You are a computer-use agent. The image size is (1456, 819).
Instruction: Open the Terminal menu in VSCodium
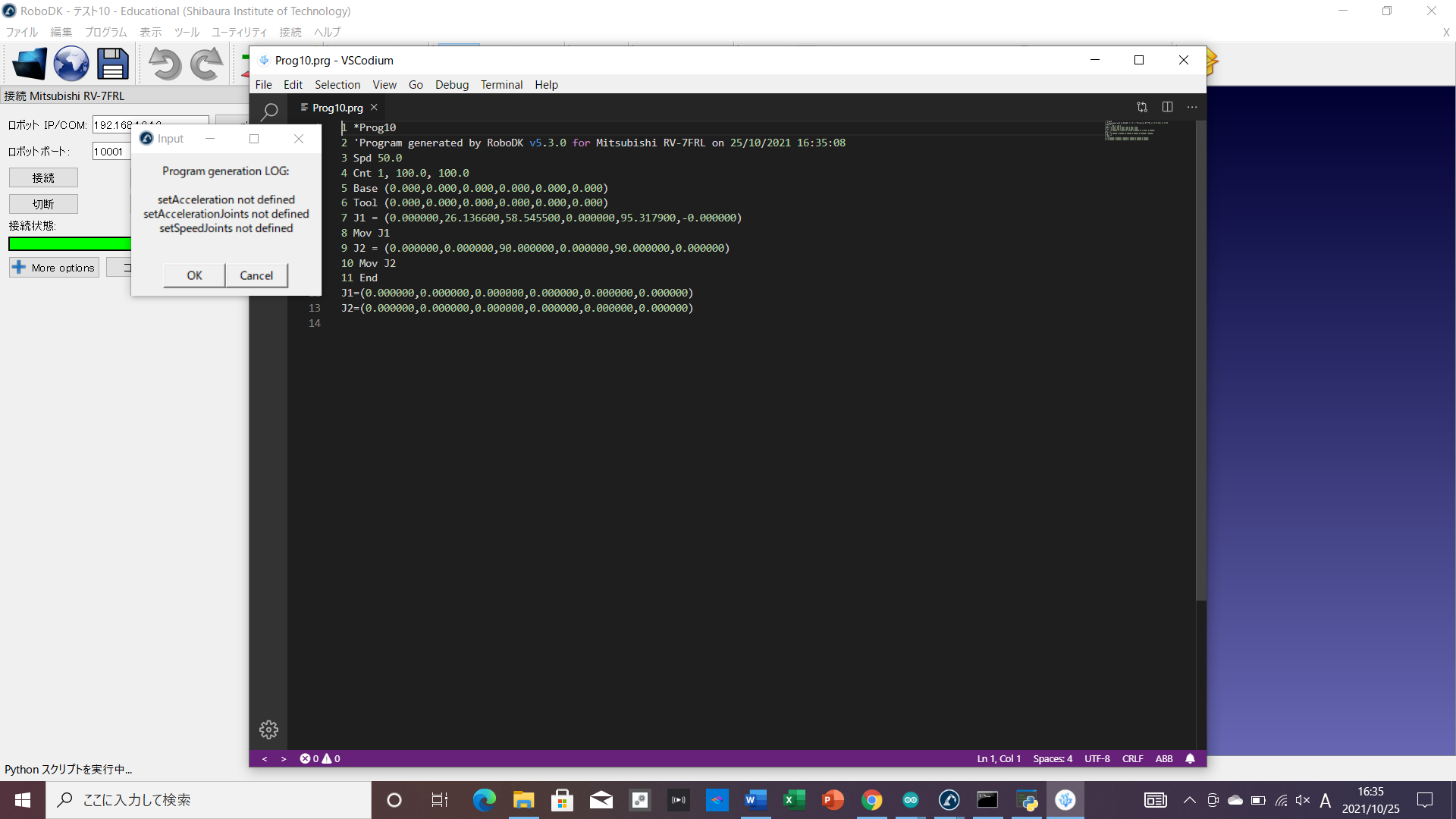tap(501, 85)
